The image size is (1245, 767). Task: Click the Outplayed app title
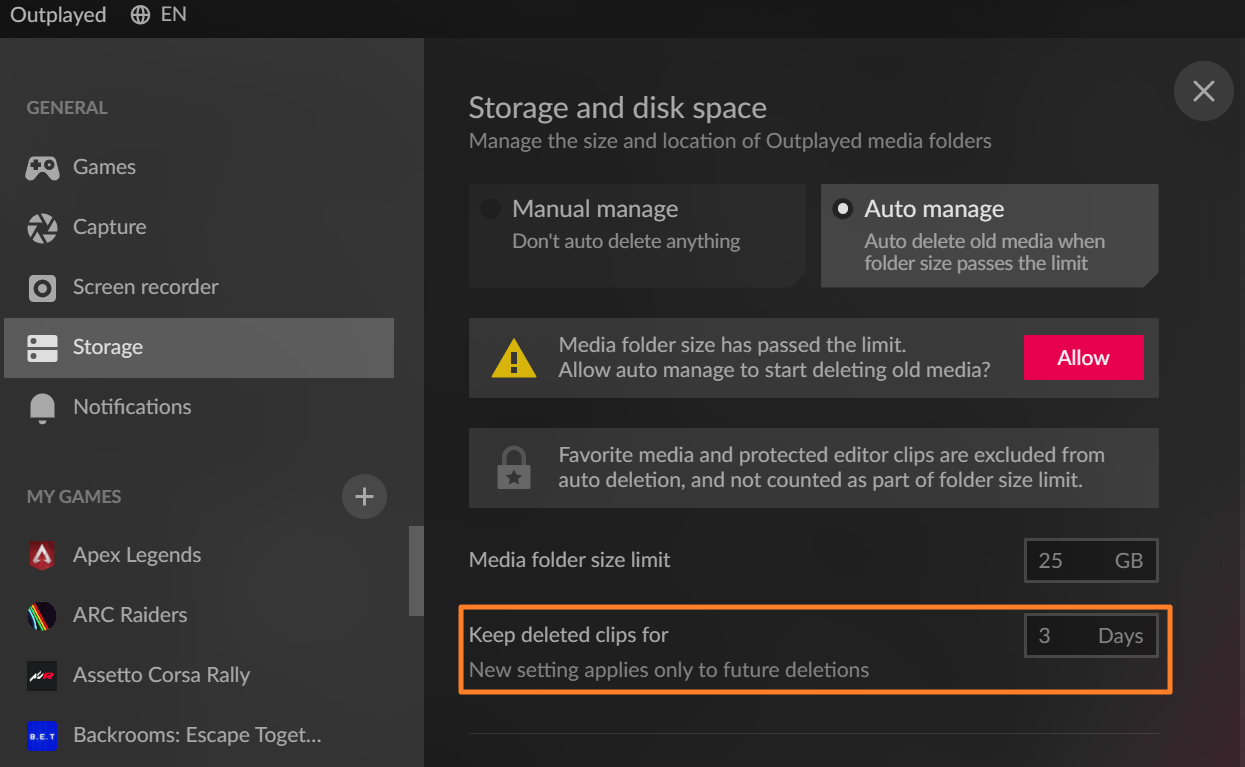coord(58,15)
